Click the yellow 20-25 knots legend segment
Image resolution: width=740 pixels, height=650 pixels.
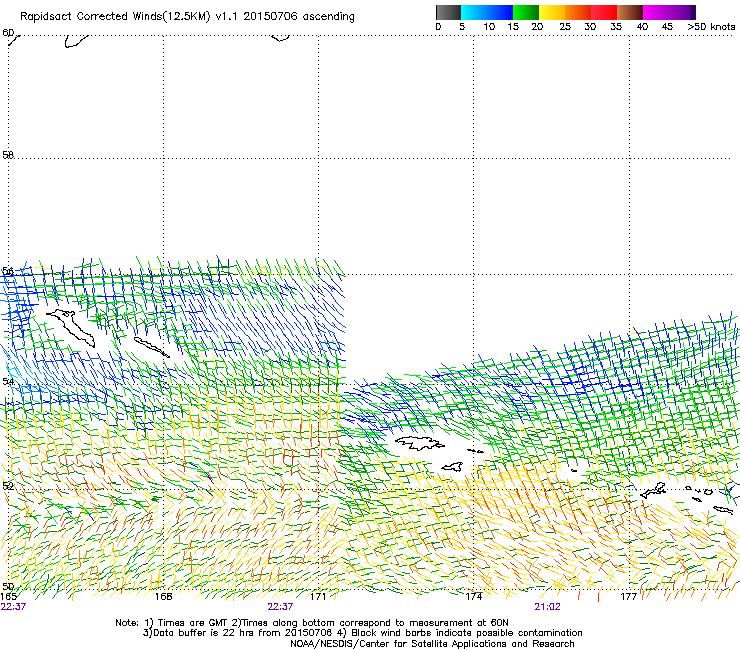(x=552, y=12)
